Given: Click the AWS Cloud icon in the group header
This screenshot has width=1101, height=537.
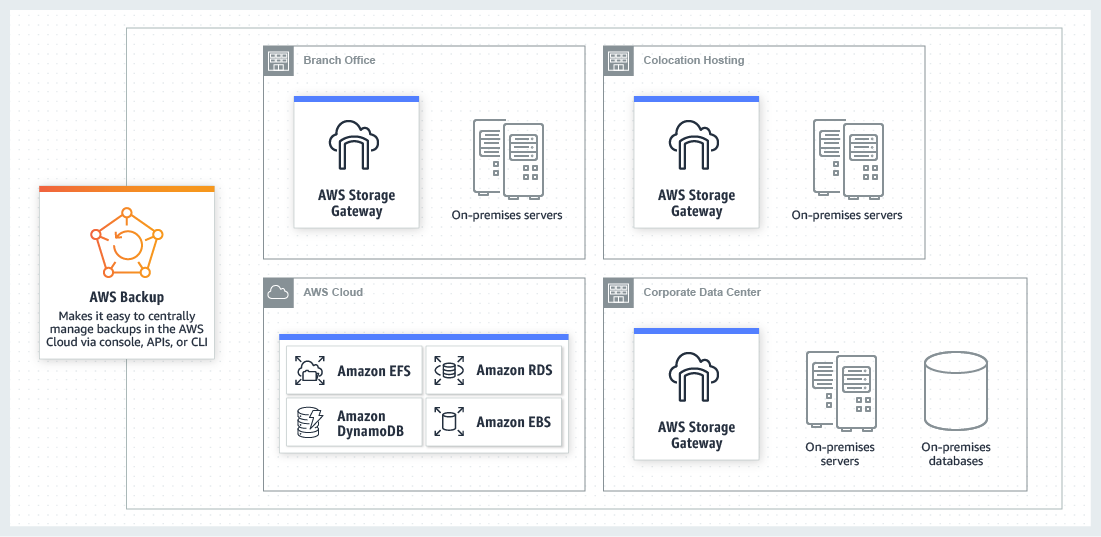Looking at the screenshot, I should (x=277, y=292).
